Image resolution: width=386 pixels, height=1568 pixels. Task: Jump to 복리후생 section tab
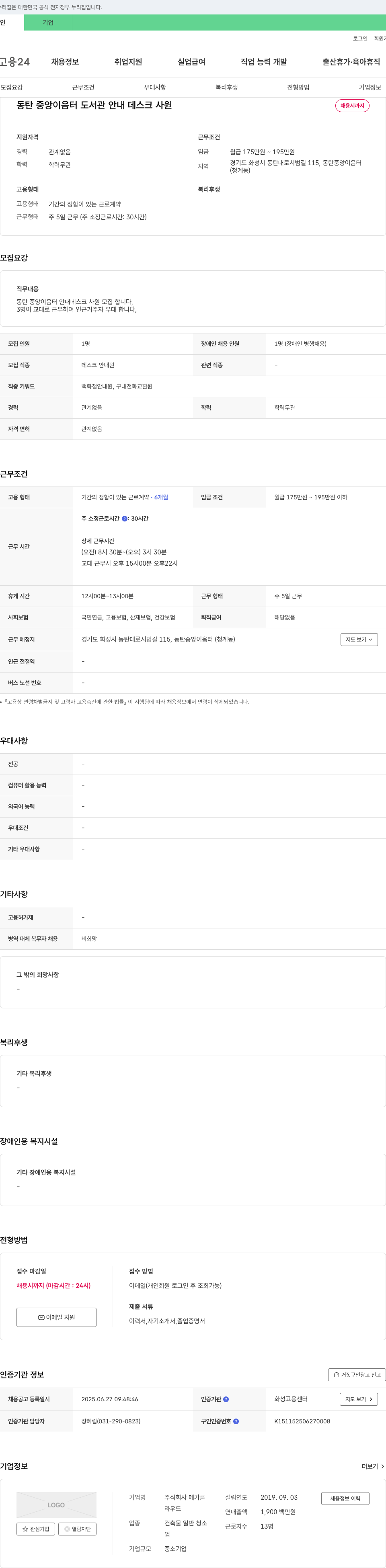click(x=226, y=87)
